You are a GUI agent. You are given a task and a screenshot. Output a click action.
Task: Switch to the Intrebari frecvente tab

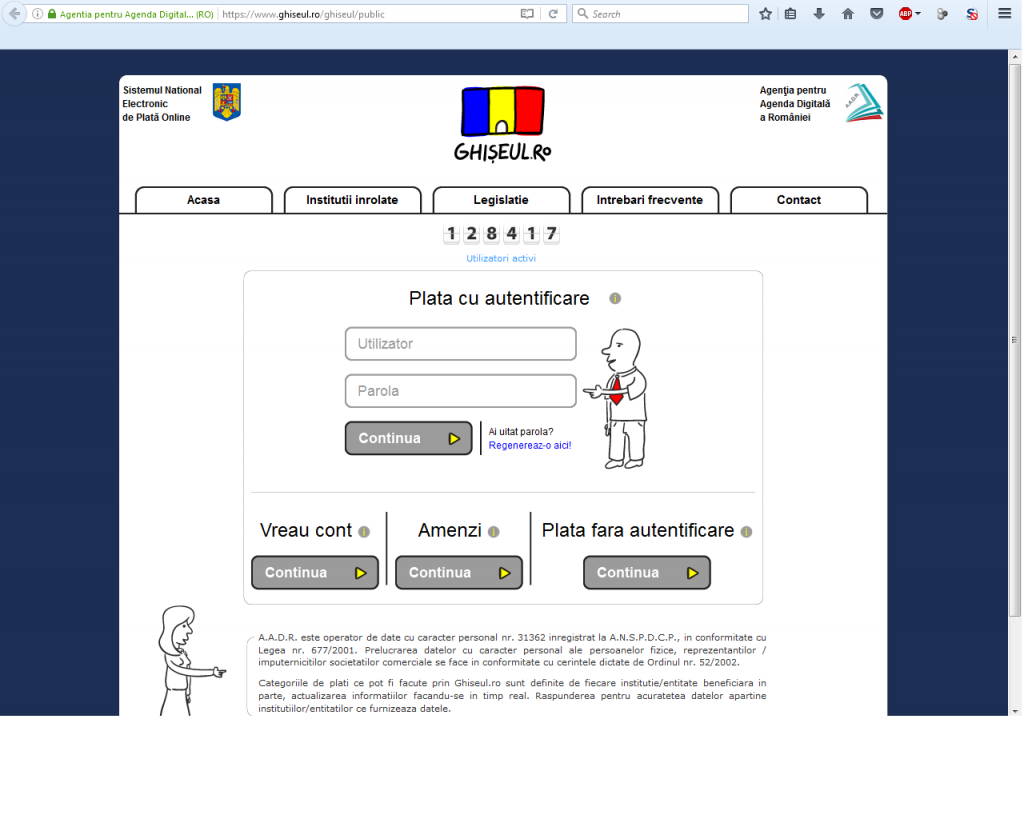pyautogui.click(x=649, y=200)
